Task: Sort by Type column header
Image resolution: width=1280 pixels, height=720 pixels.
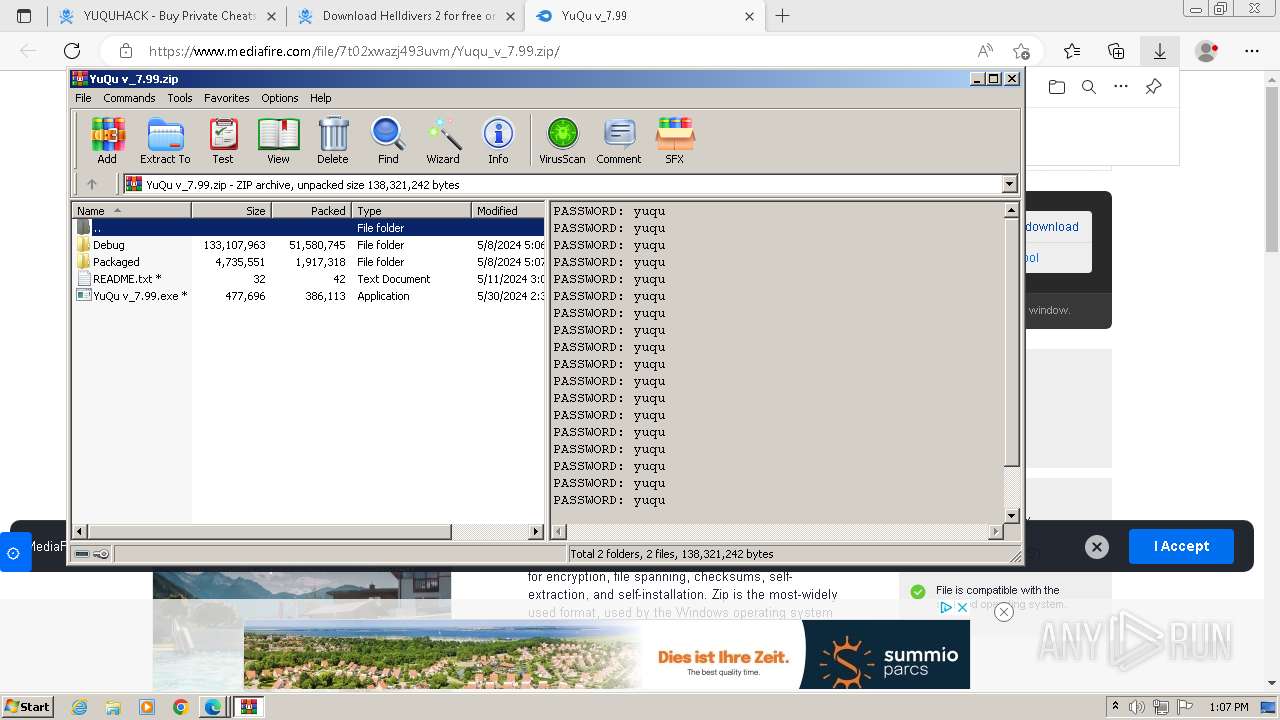Action: coord(411,210)
